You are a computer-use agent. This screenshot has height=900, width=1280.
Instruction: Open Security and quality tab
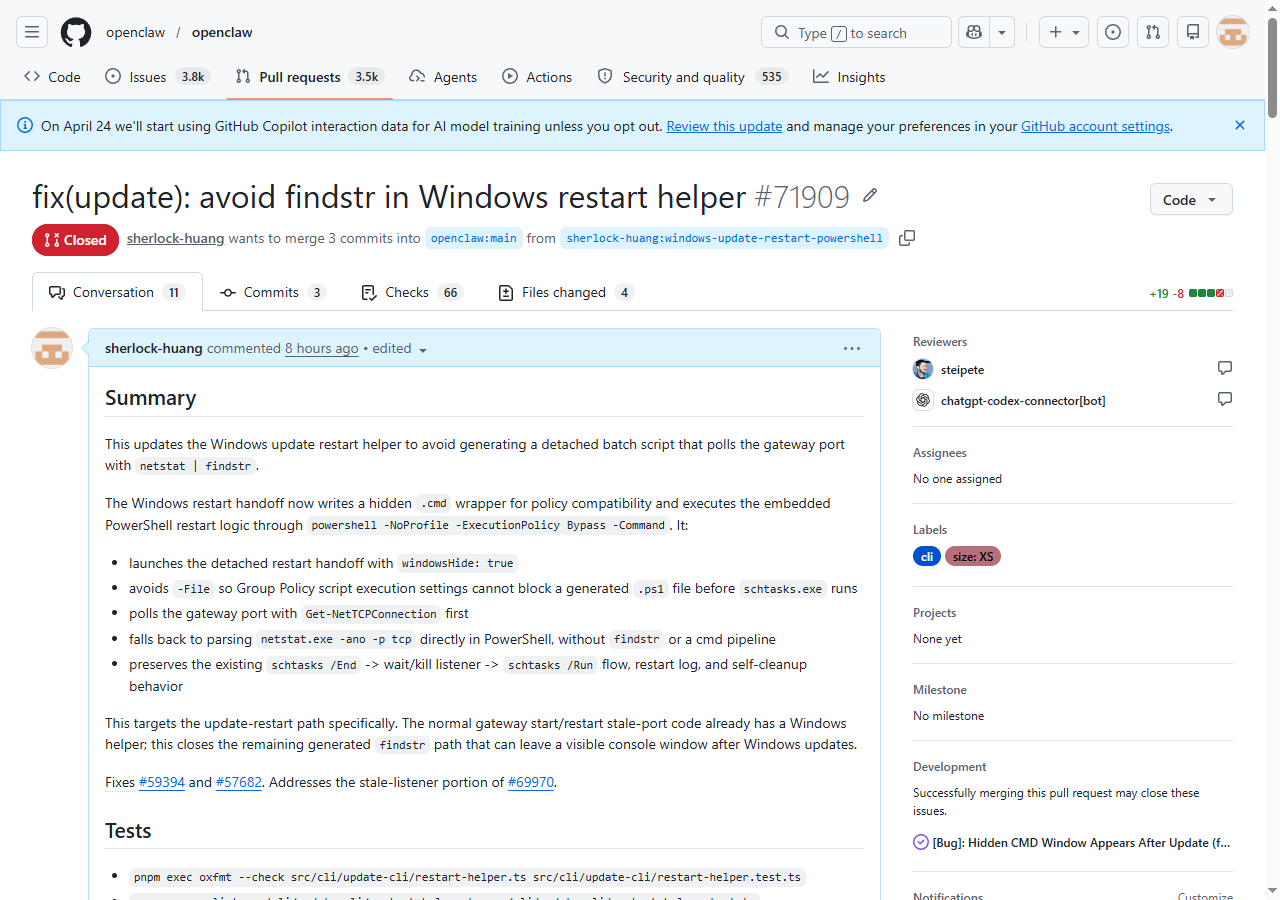point(692,77)
